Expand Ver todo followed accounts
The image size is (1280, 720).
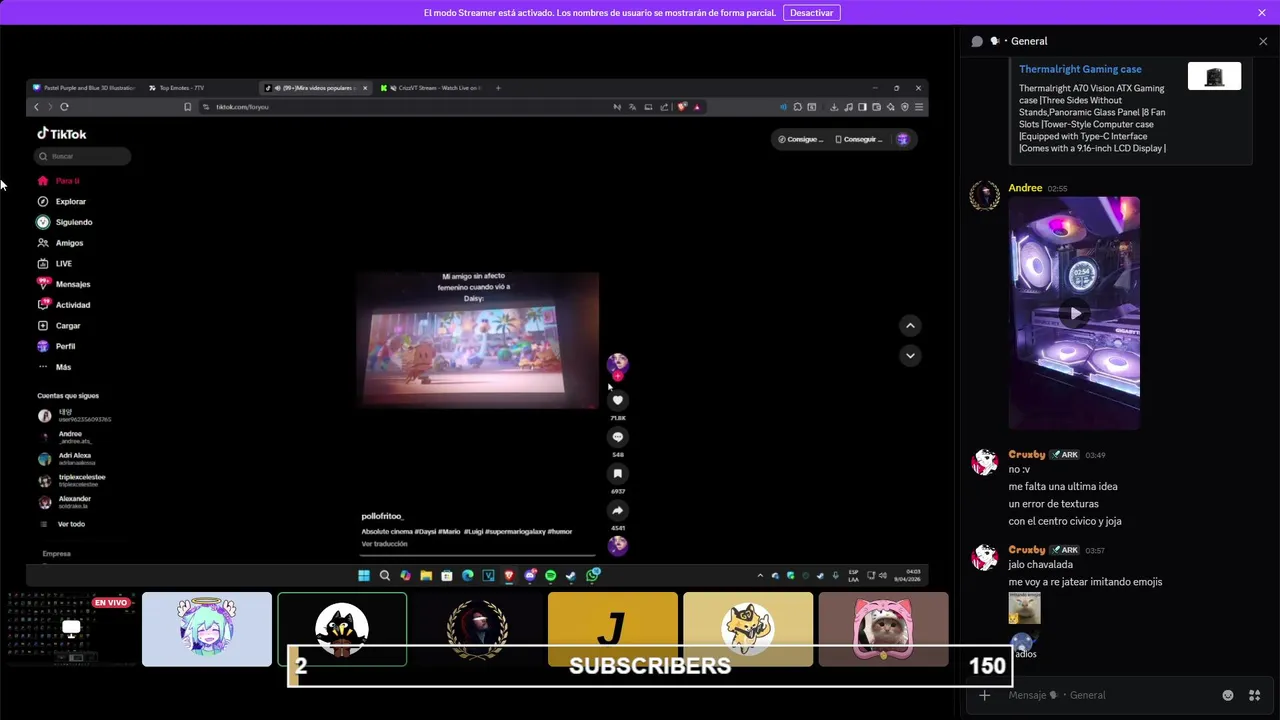click(63, 524)
